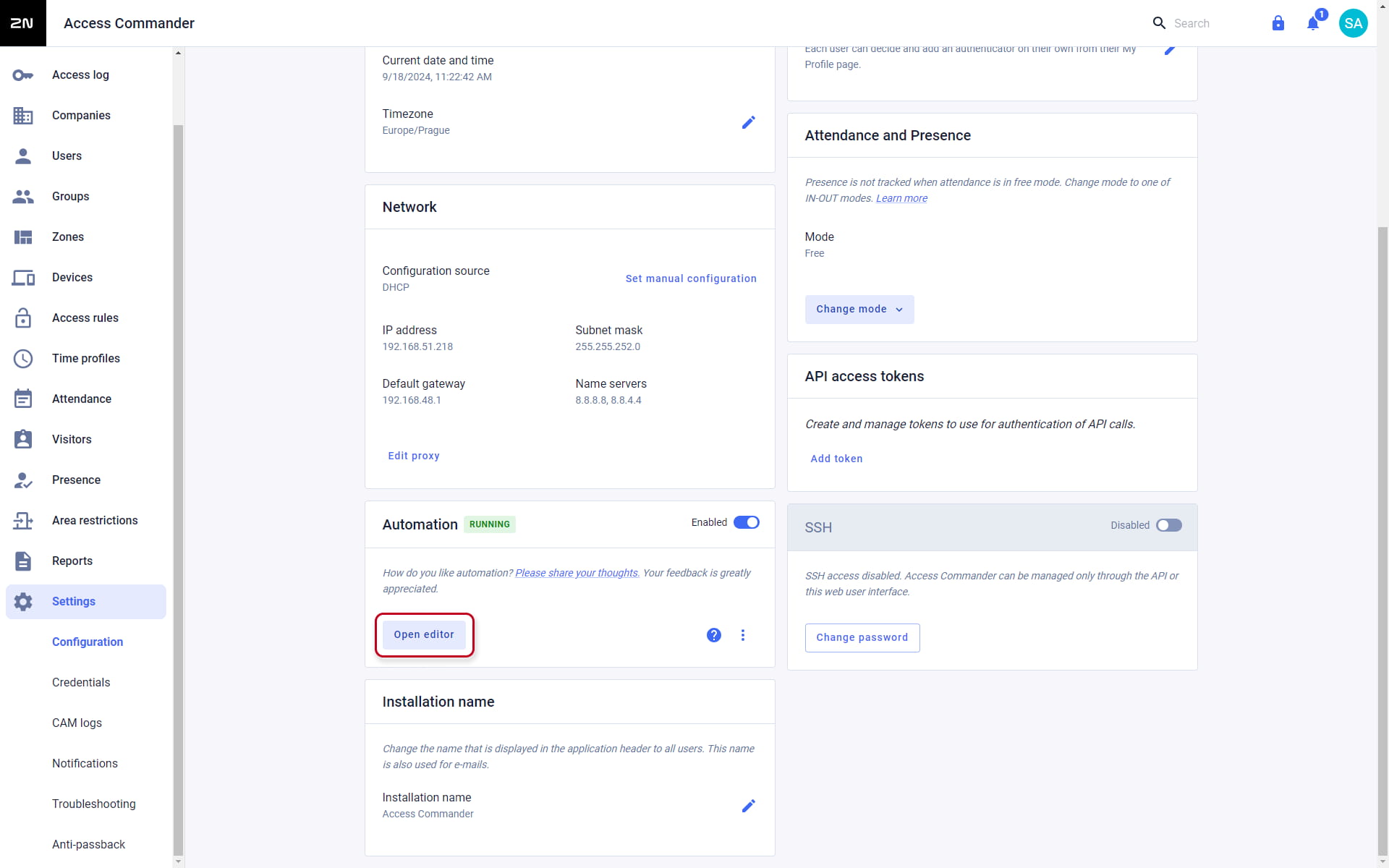Click the Zones layout icon
The image size is (1389, 868).
pyautogui.click(x=23, y=237)
